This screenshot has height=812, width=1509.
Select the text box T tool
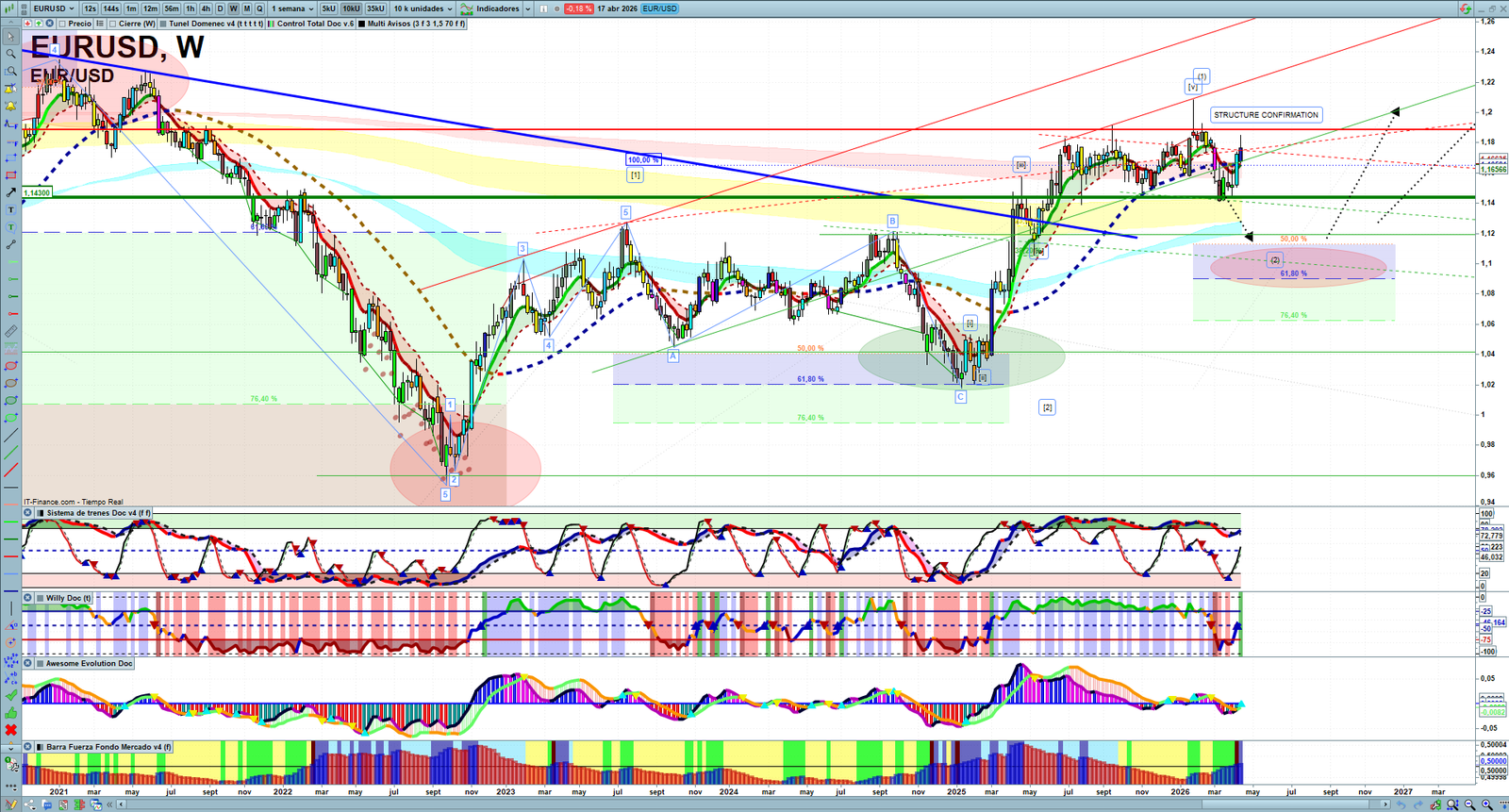click(10, 209)
